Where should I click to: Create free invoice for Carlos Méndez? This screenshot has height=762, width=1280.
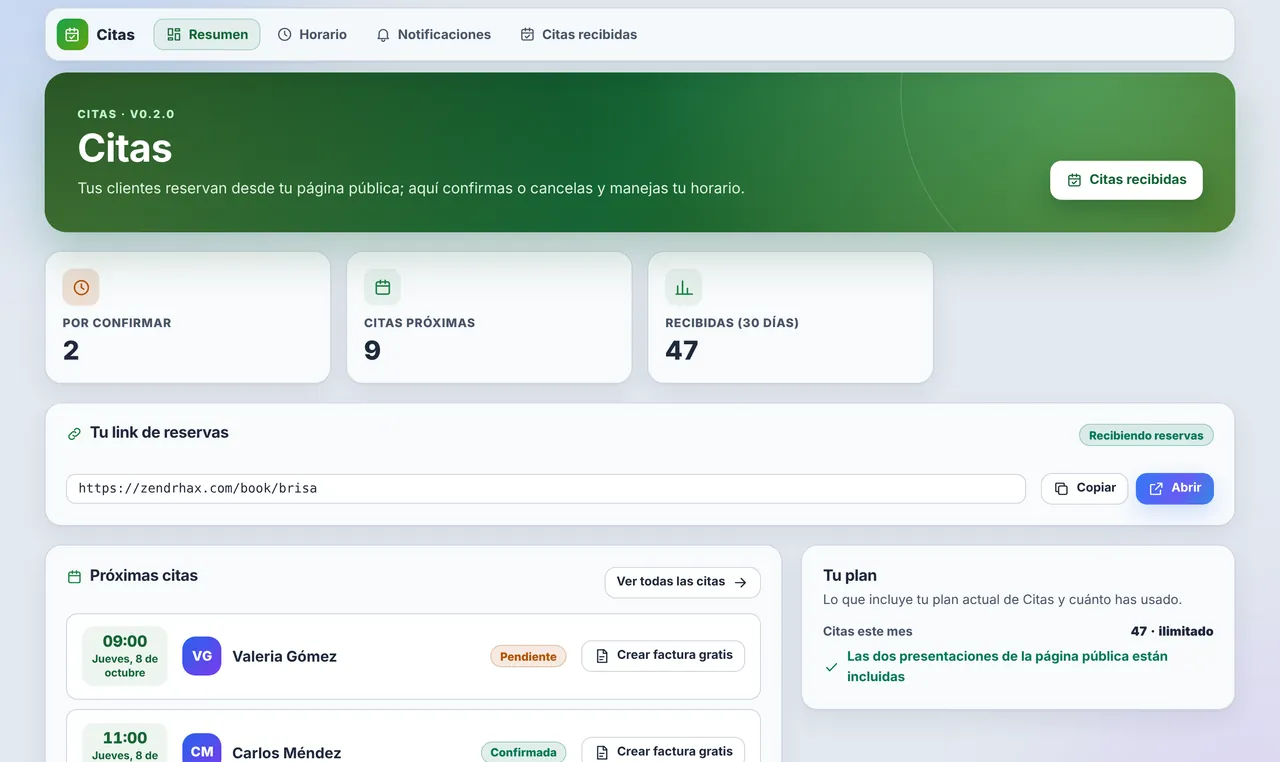663,751
